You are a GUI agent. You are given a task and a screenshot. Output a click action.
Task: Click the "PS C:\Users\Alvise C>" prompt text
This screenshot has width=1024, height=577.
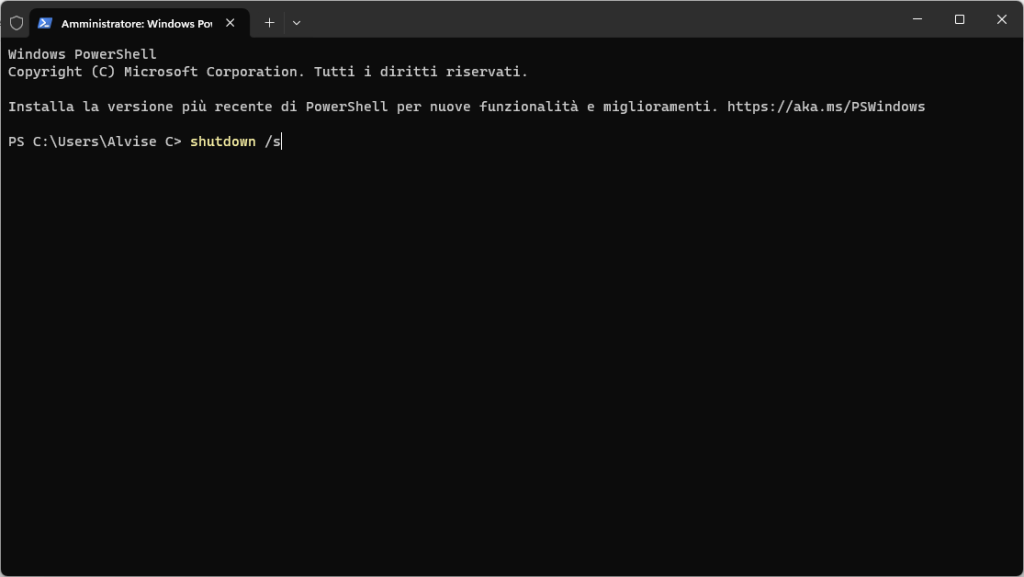point(94,142)
